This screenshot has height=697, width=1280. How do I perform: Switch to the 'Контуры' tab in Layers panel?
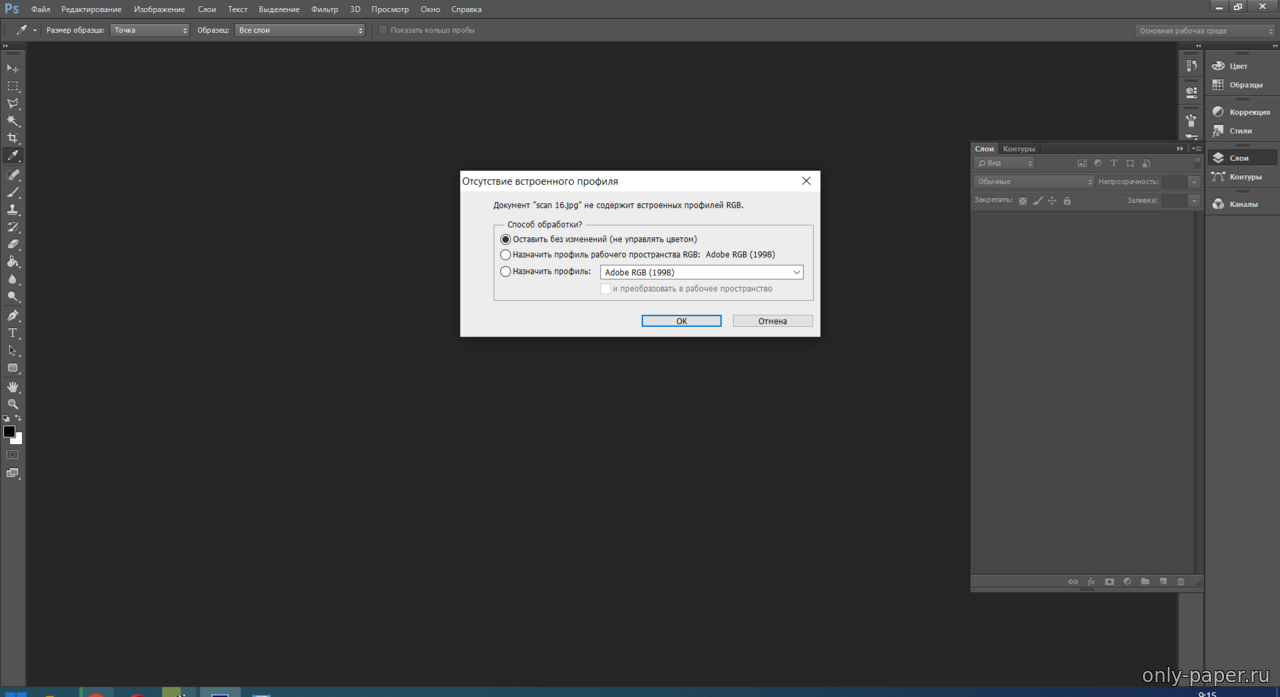tap(1019, 149)
